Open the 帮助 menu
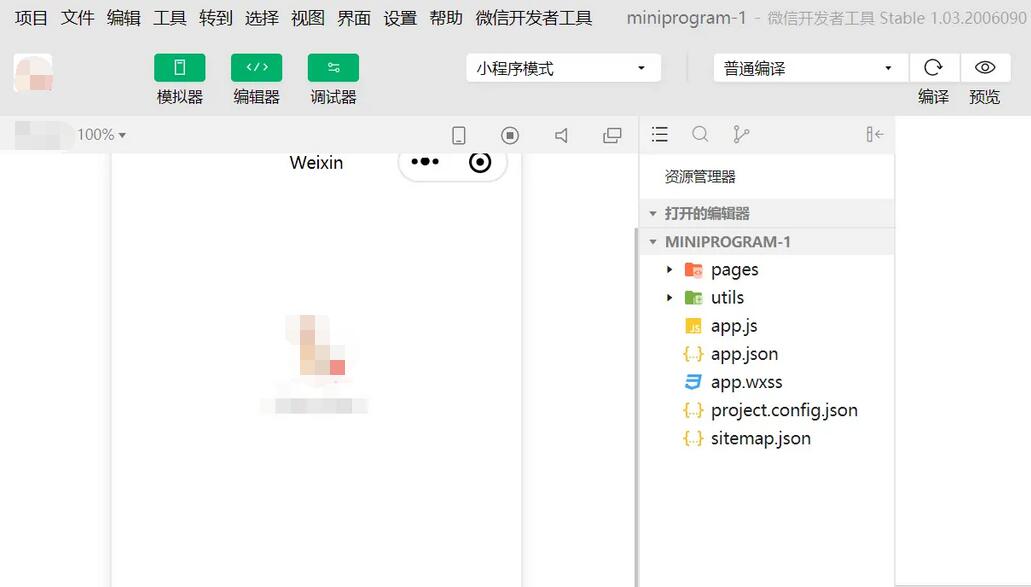Screen dimensions: 1031x587 coord(446,18)
